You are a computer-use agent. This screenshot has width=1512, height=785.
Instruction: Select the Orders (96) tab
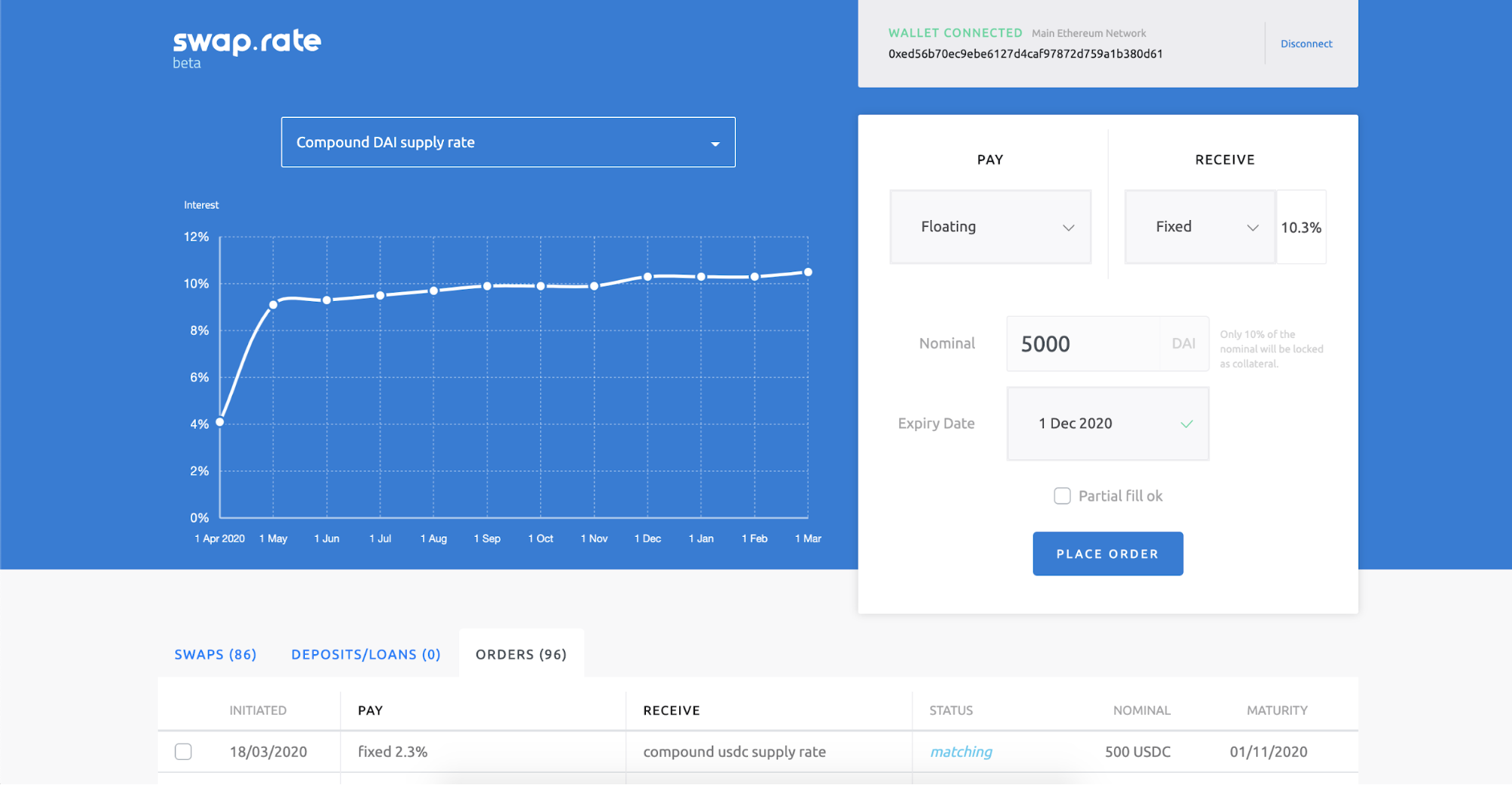pyautogui.click(x=521, y=654)
